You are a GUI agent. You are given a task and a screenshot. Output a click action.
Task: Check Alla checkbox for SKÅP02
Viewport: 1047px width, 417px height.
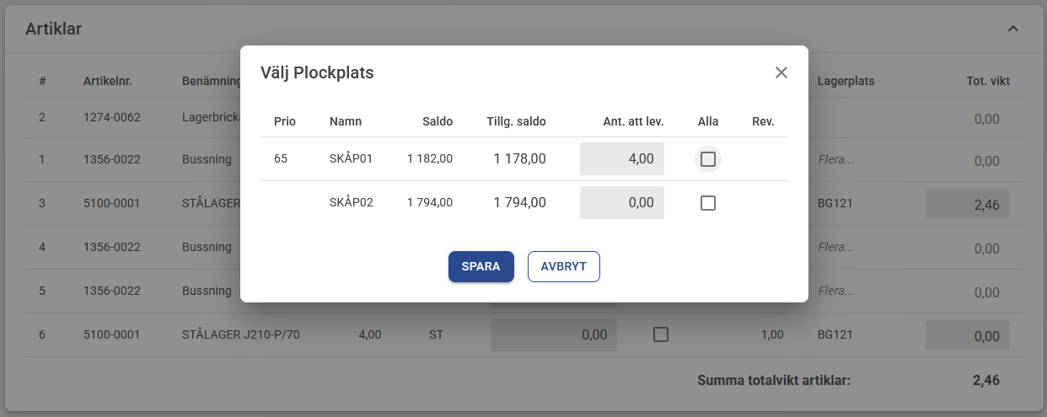tap(708, 203)
